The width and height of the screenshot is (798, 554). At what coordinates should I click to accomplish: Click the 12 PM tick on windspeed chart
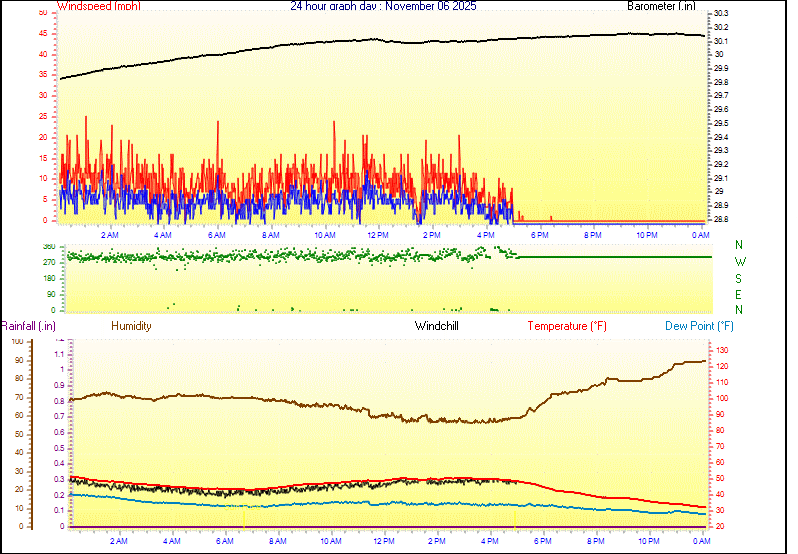[378, 234]
